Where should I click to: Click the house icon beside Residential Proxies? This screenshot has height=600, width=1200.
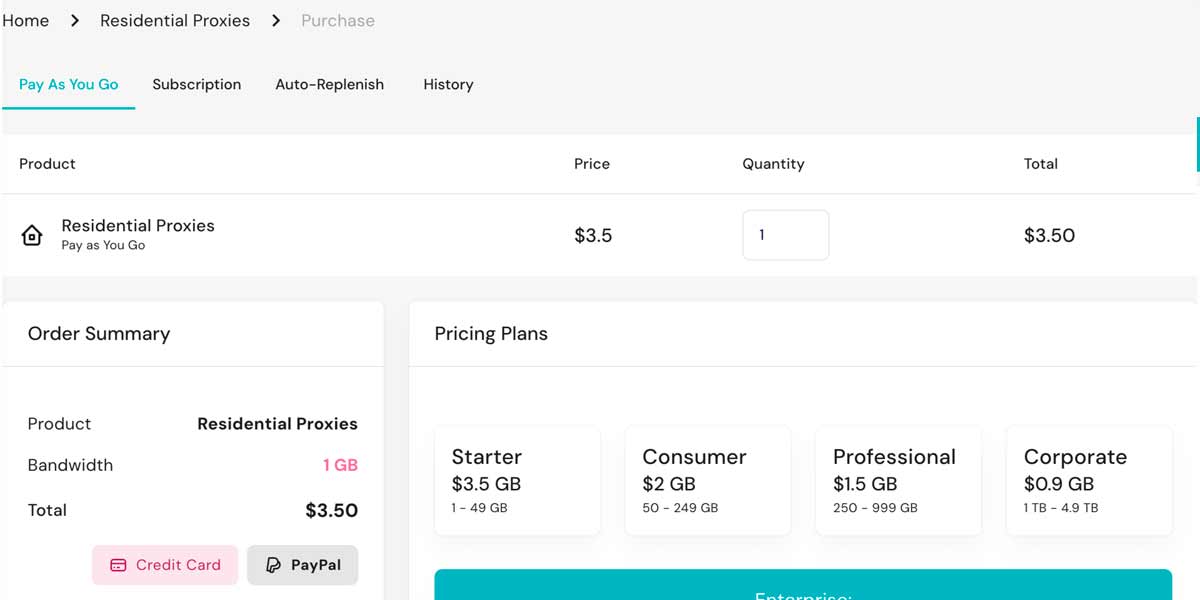coord(32,236)
